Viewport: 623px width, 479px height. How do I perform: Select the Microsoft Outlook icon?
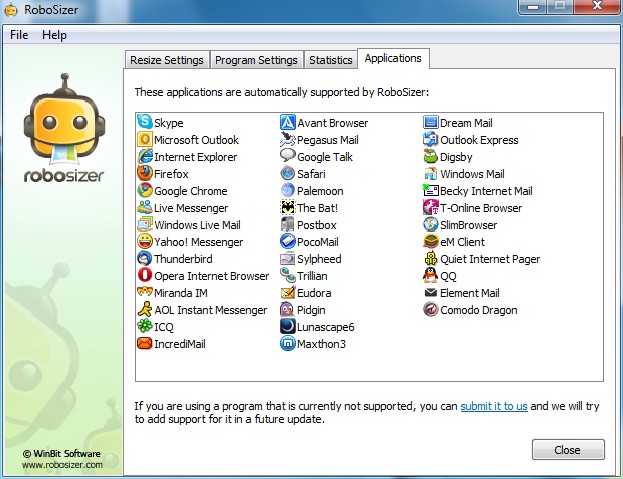145,139
